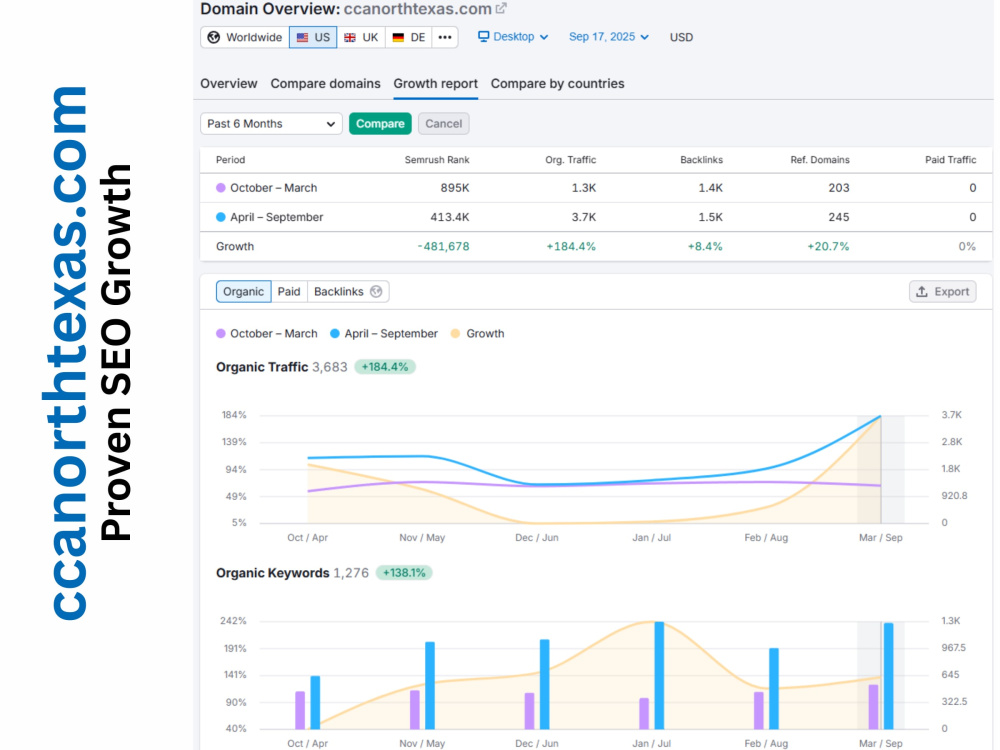
Task: Click the globe icon next to Backlinks
Action: click(x=376, y=291)
